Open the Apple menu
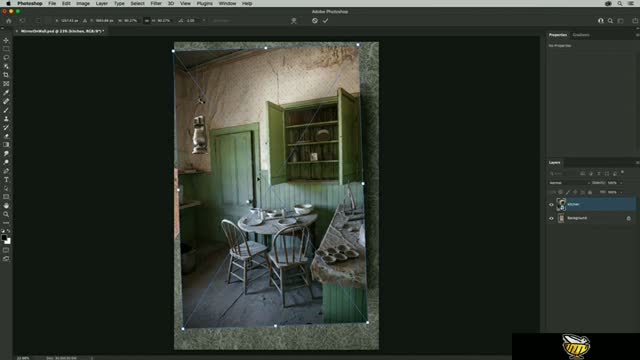640x360 pixels. tap(8, 3)
